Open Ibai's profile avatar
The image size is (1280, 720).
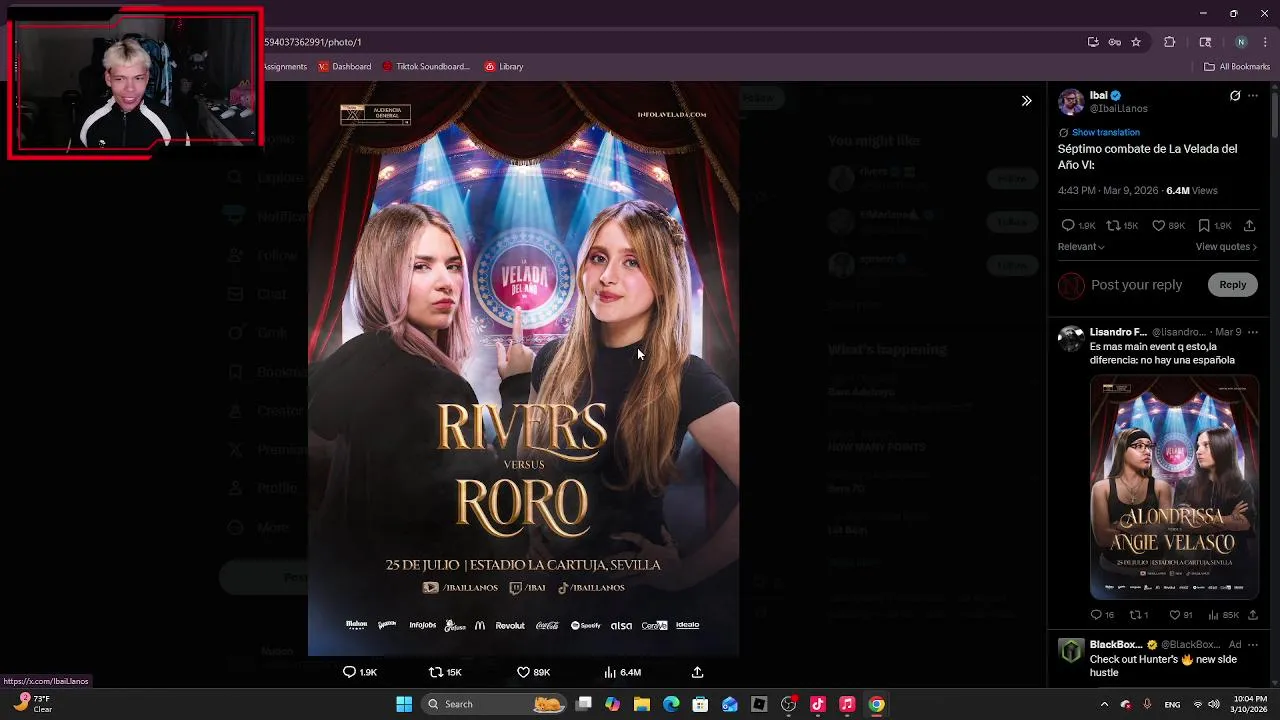(x=1071, y=102)
